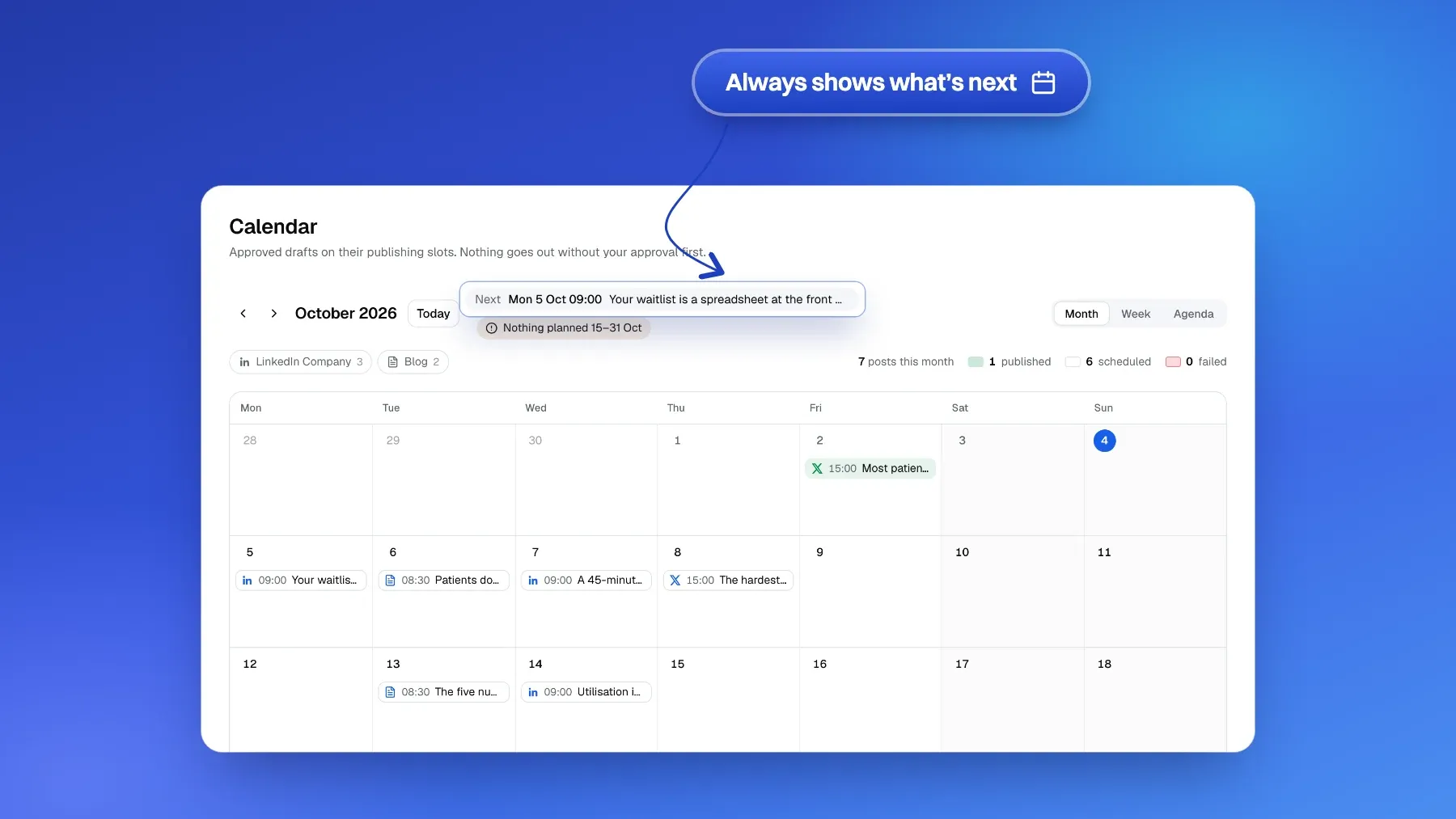Screen dimensions: 1456x819
Task: Click the clock icon in the Nothing planned notice
Action: coord(491,328)
